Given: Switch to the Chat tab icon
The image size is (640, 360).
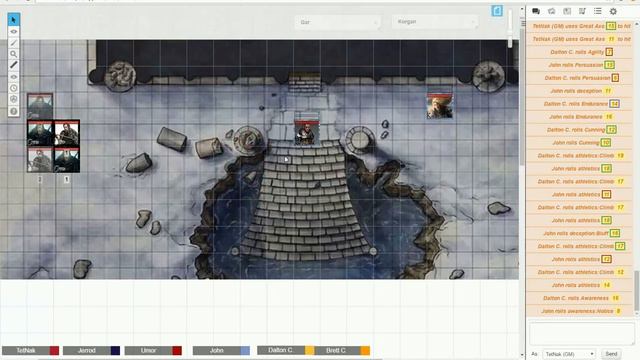Looking at the screenshot, I should point(536,11).
